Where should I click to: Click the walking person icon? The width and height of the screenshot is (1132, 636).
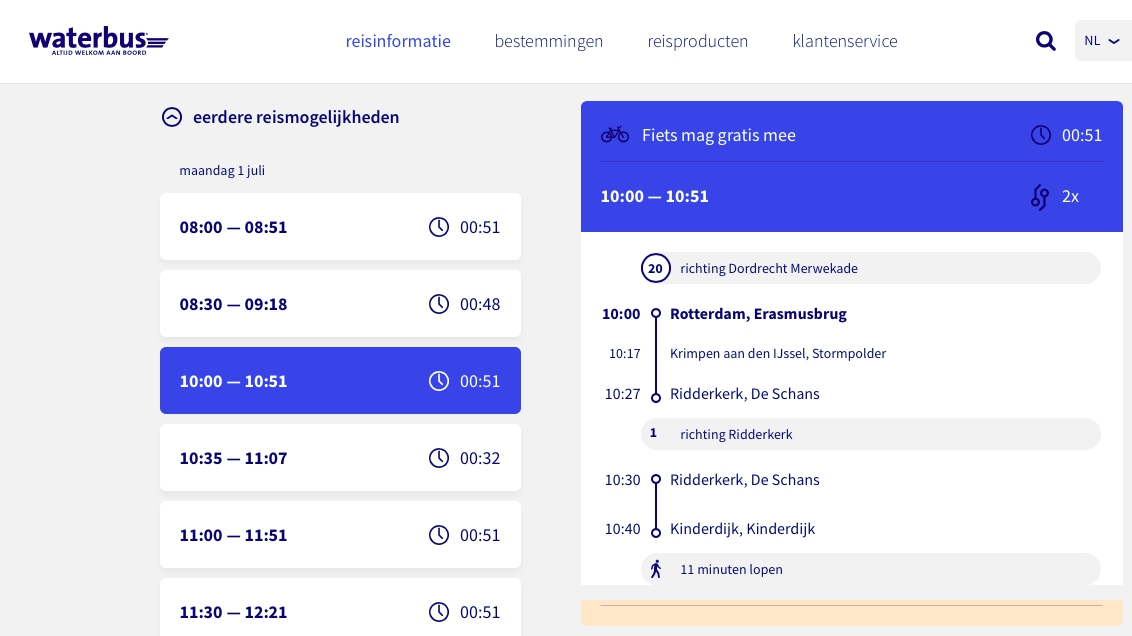pyautogui.click(x=656, y=569)
